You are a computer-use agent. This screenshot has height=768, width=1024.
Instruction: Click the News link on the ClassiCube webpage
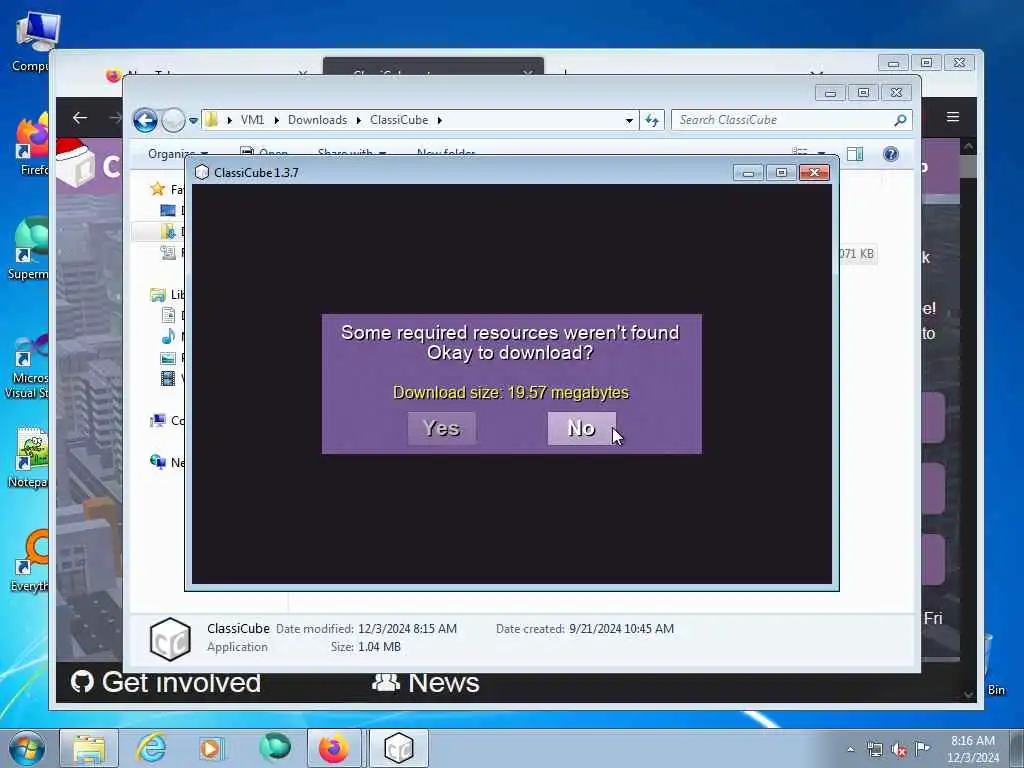pos(426,682)
